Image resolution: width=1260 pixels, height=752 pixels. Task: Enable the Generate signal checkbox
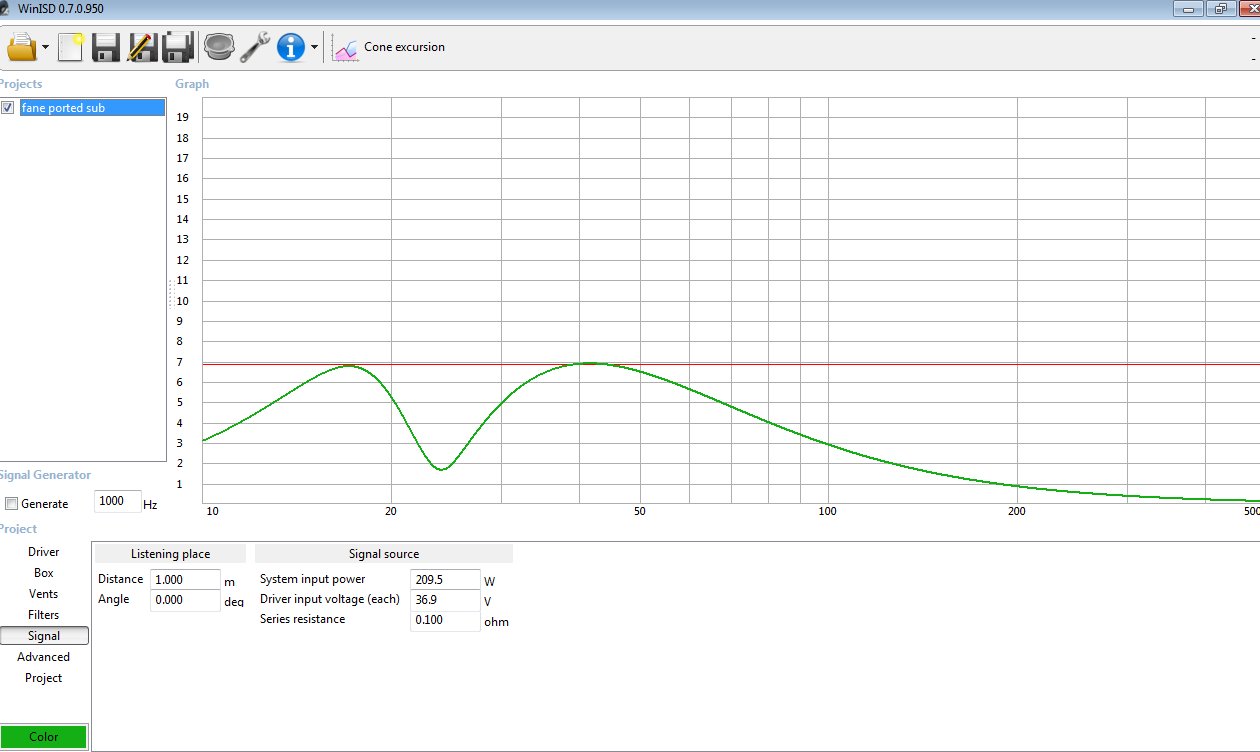[x=12, y=503]
